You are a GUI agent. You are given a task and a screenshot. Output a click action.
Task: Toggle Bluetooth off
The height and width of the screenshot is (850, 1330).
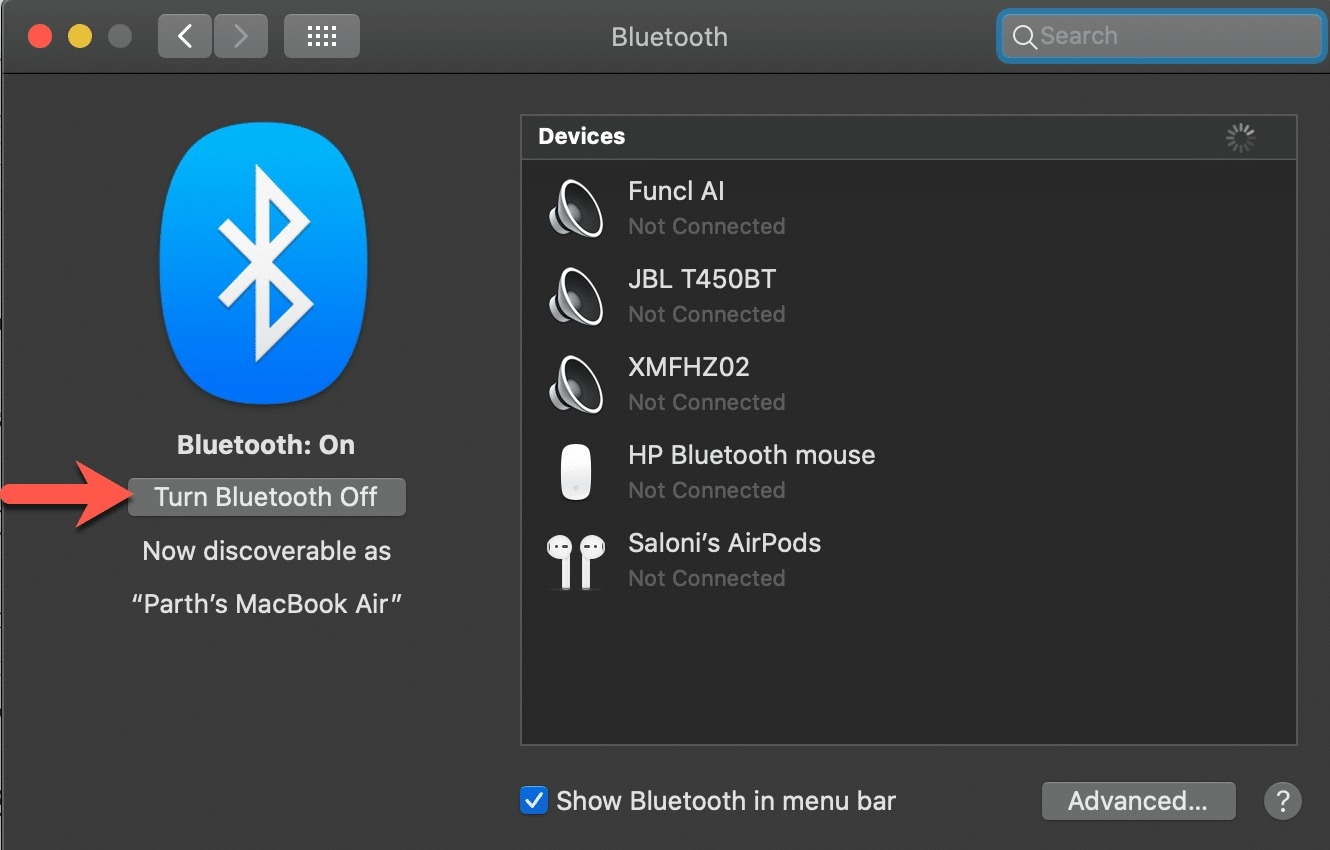266,496
